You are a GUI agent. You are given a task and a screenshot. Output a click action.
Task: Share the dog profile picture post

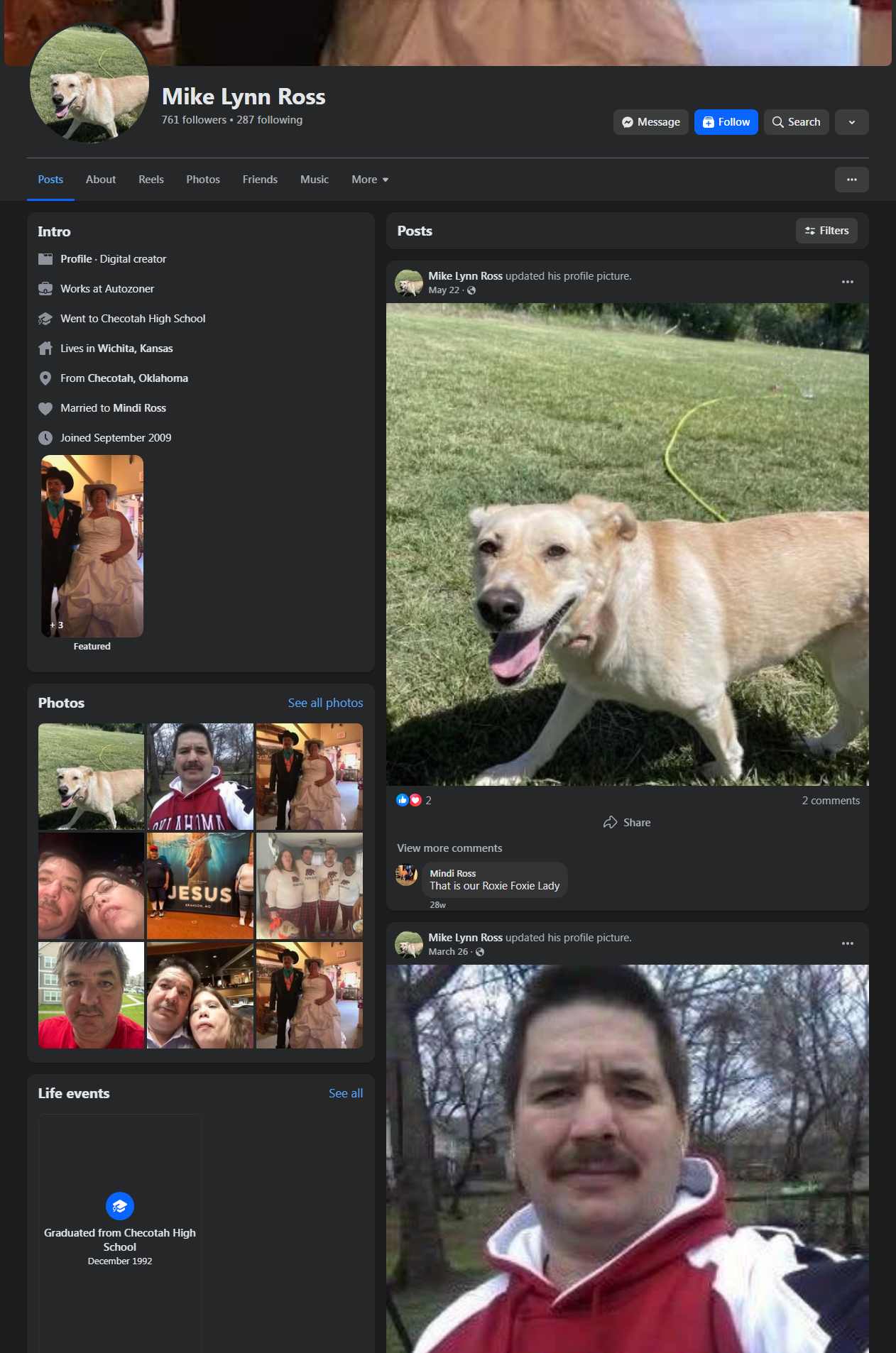(627, 822)
